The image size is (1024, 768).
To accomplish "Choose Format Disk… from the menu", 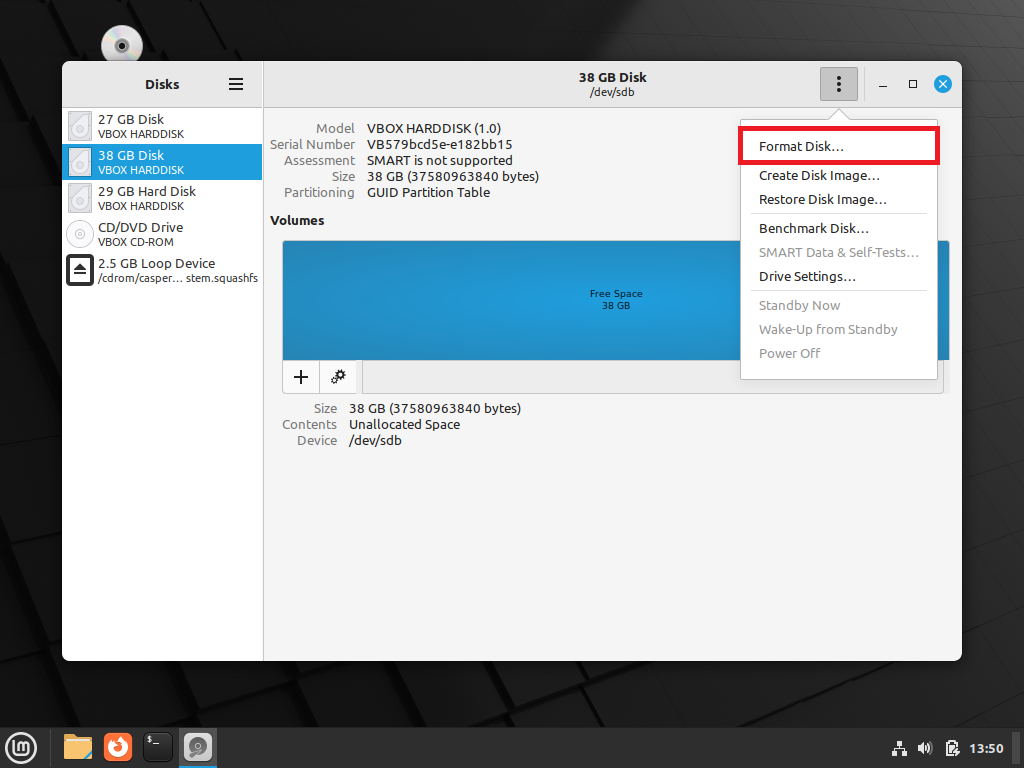I will tap(839, 146).
